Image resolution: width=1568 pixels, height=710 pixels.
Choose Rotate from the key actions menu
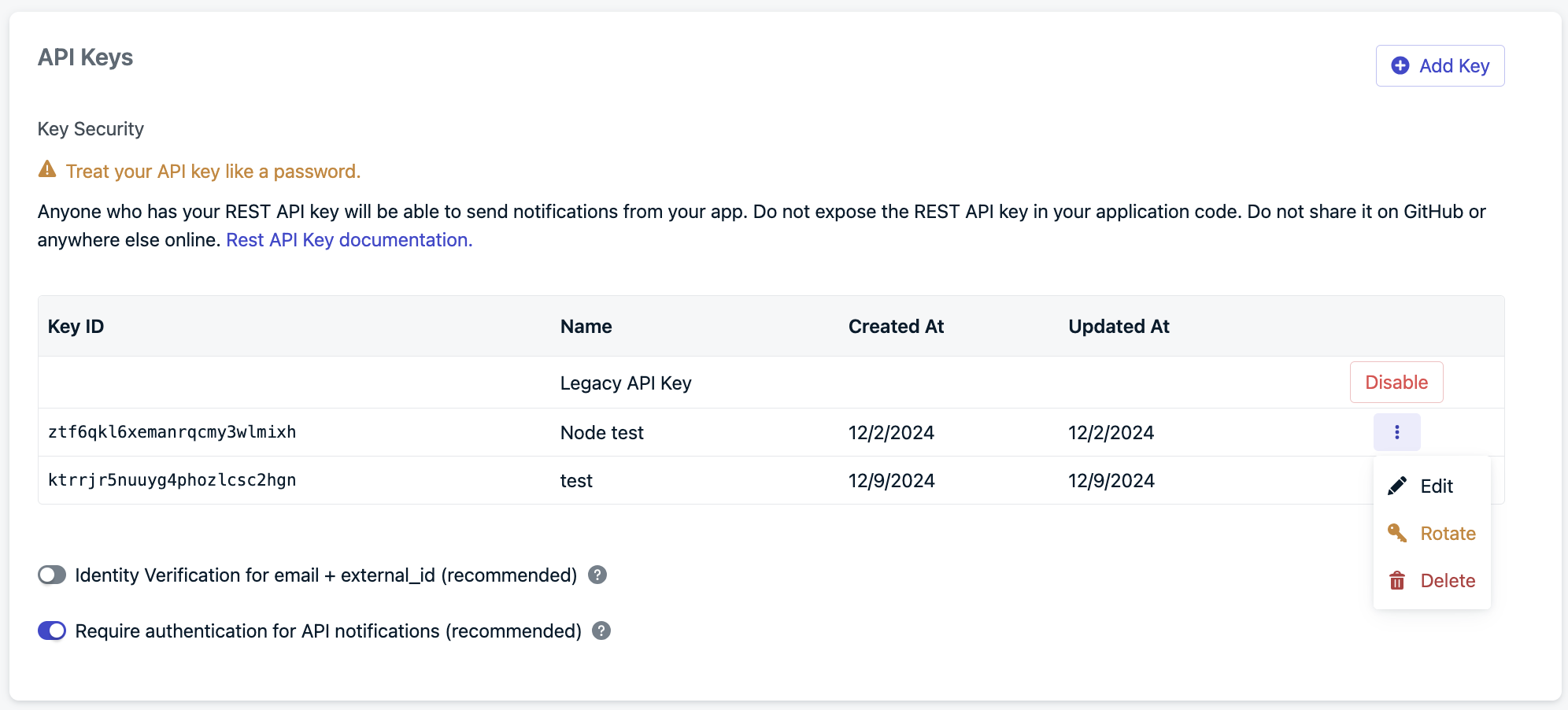coord(1432,534)
